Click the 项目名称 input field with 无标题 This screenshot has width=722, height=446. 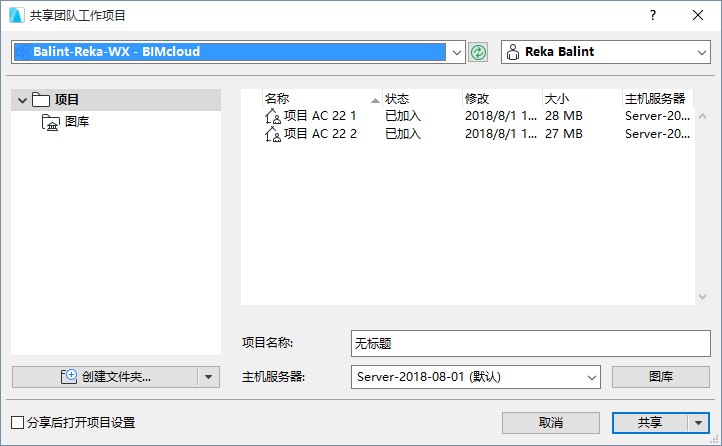pyautogui.click(x=530, y=343)
